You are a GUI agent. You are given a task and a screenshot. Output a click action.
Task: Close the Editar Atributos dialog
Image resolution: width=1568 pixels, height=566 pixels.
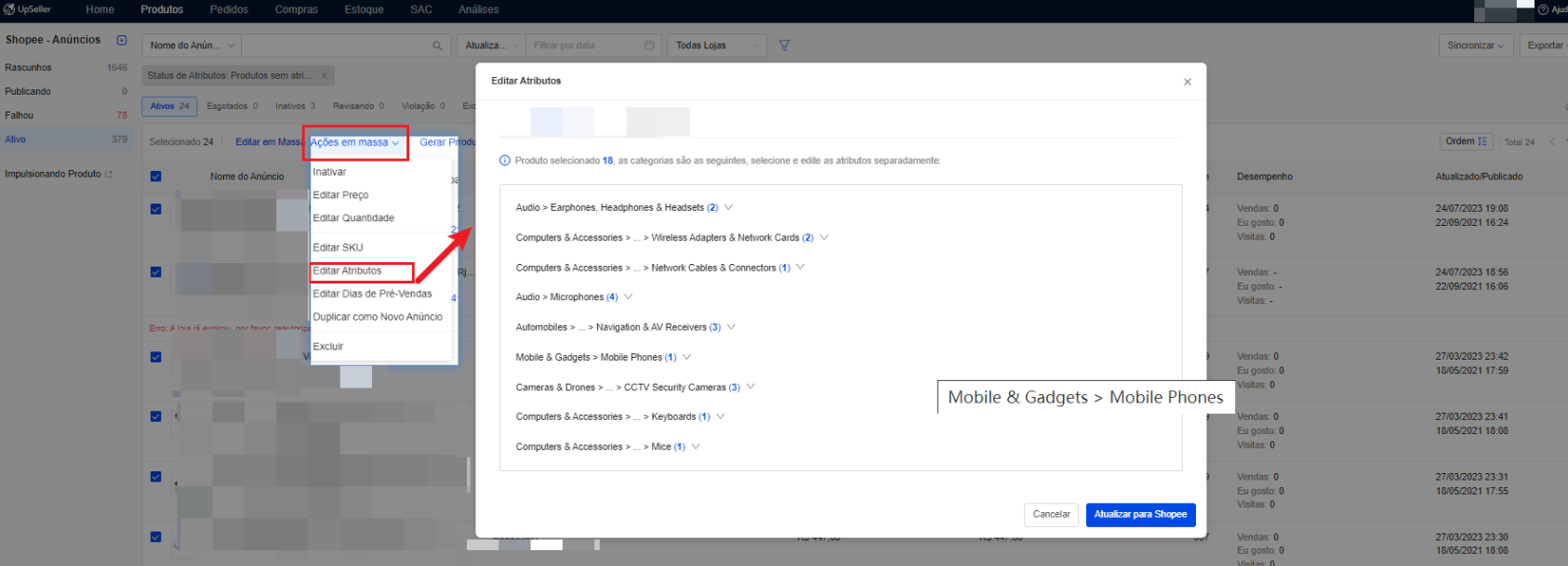point(1188,82)
